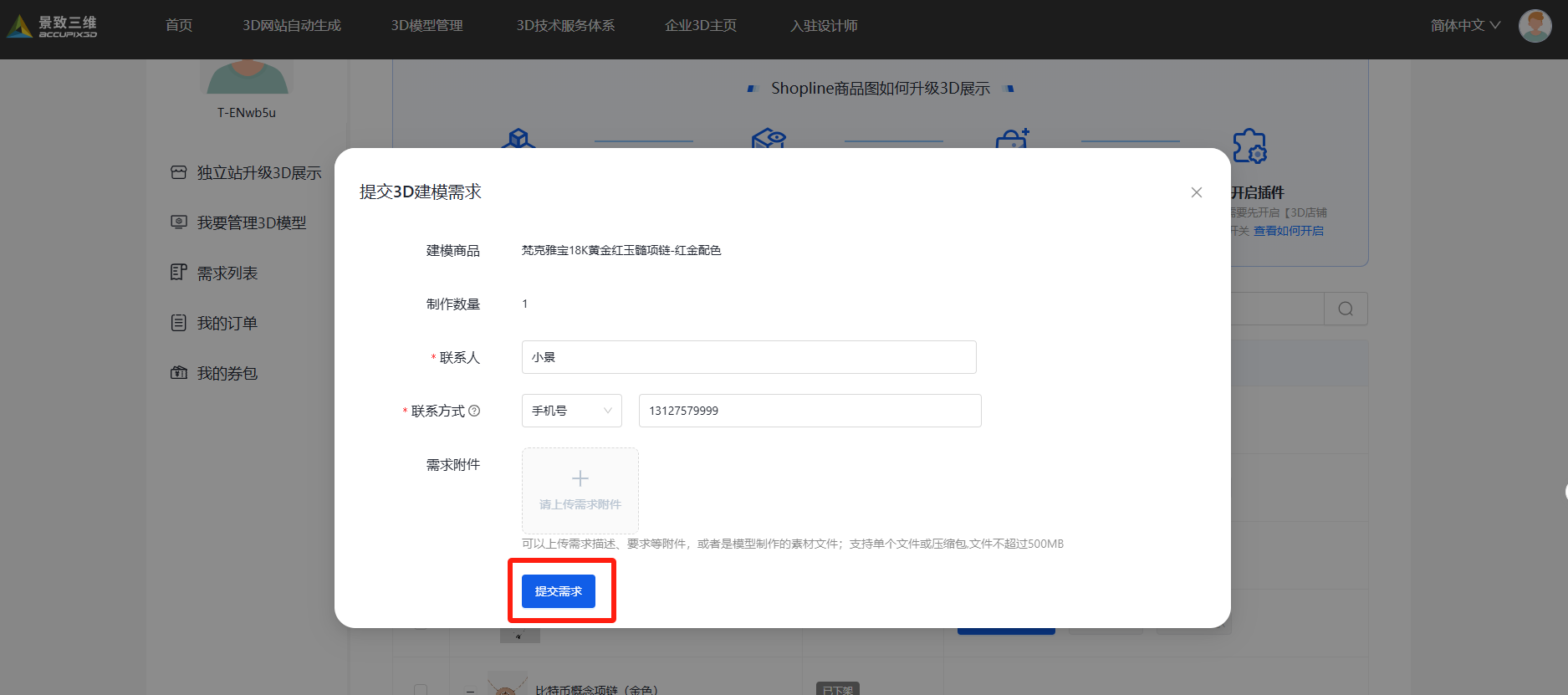The width and height of the screenshot is (1568, 695).
Task: Open 我的订单 sidebar label
Action: (227, 324)
